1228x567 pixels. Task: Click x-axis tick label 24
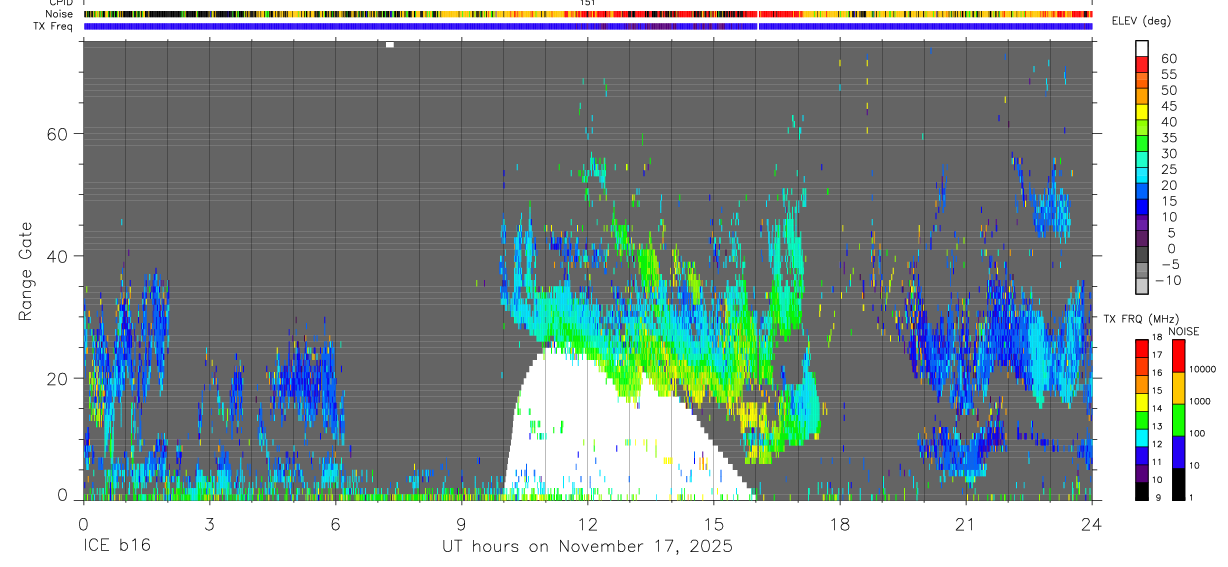[x=1091, y=524]
